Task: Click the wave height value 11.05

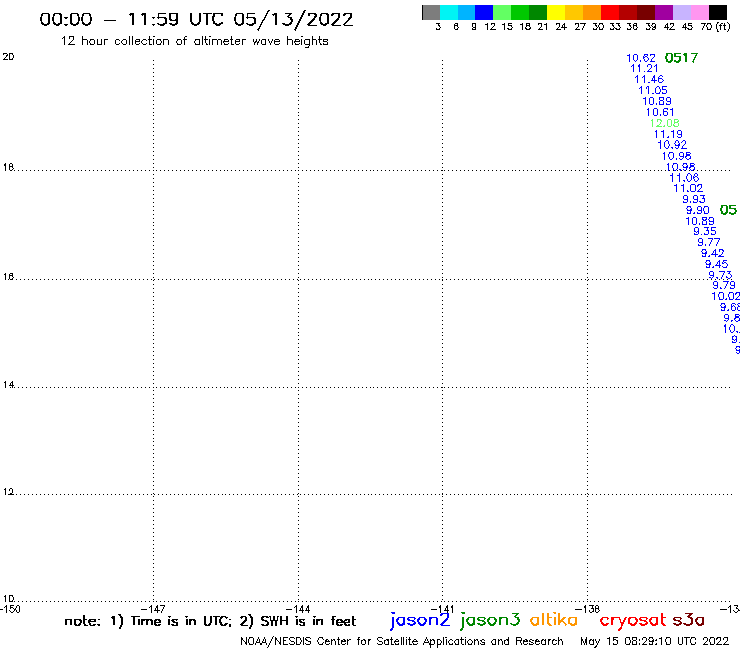Action: click(x=653, y=90)
